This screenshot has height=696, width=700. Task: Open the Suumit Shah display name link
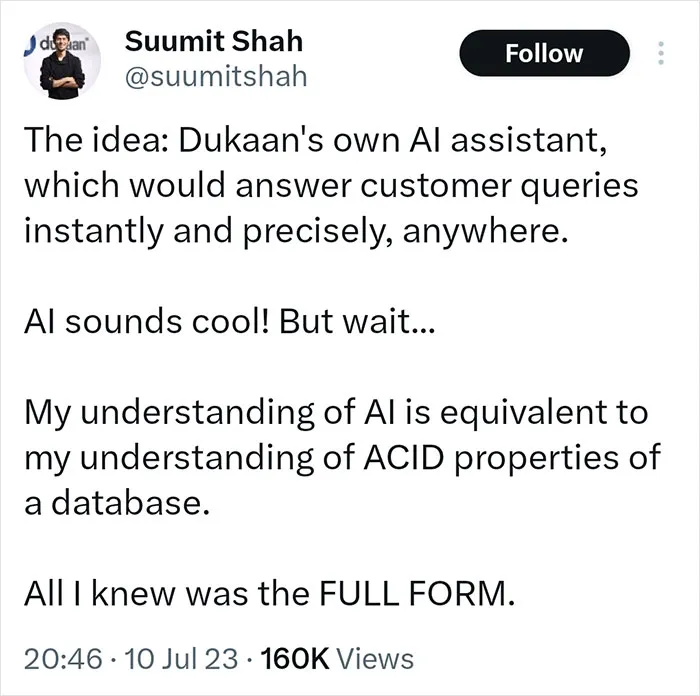point(214,41)
